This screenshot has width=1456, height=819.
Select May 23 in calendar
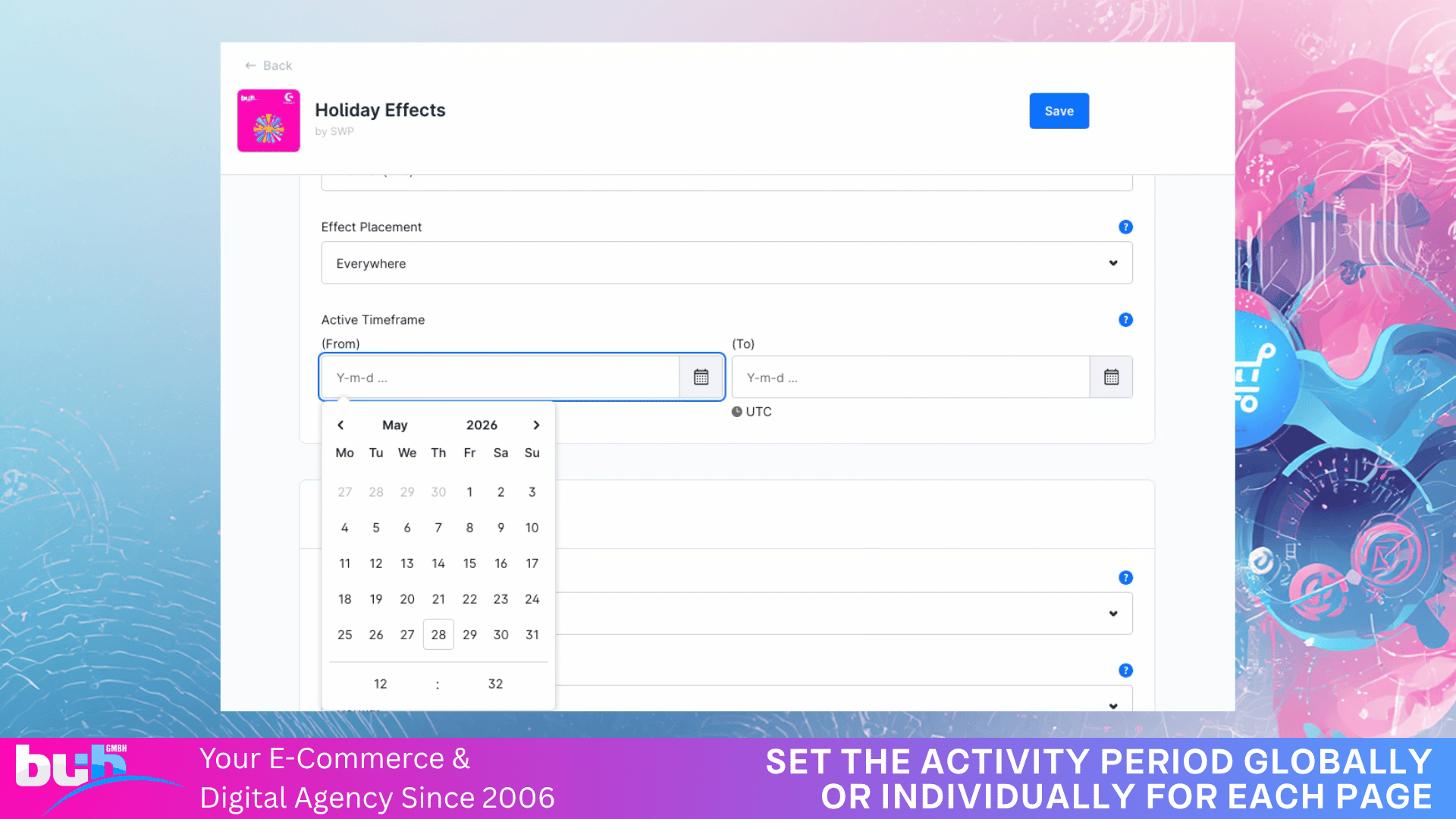500,599
